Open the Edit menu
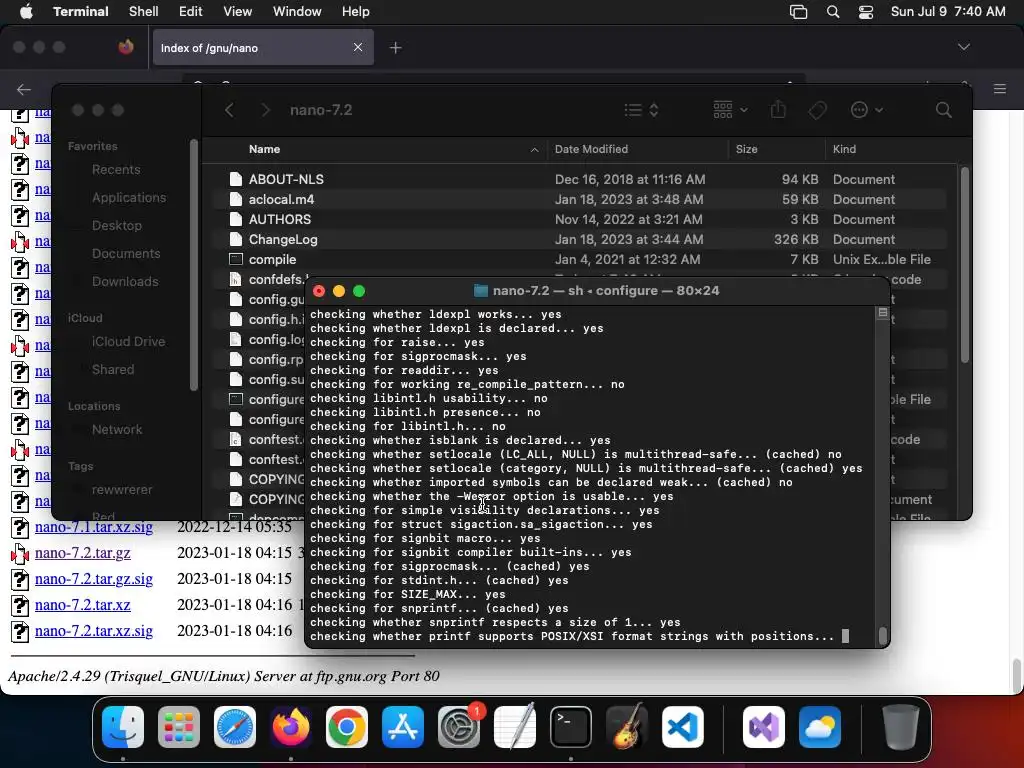The image size is (1024, 768). click(191, 12)
